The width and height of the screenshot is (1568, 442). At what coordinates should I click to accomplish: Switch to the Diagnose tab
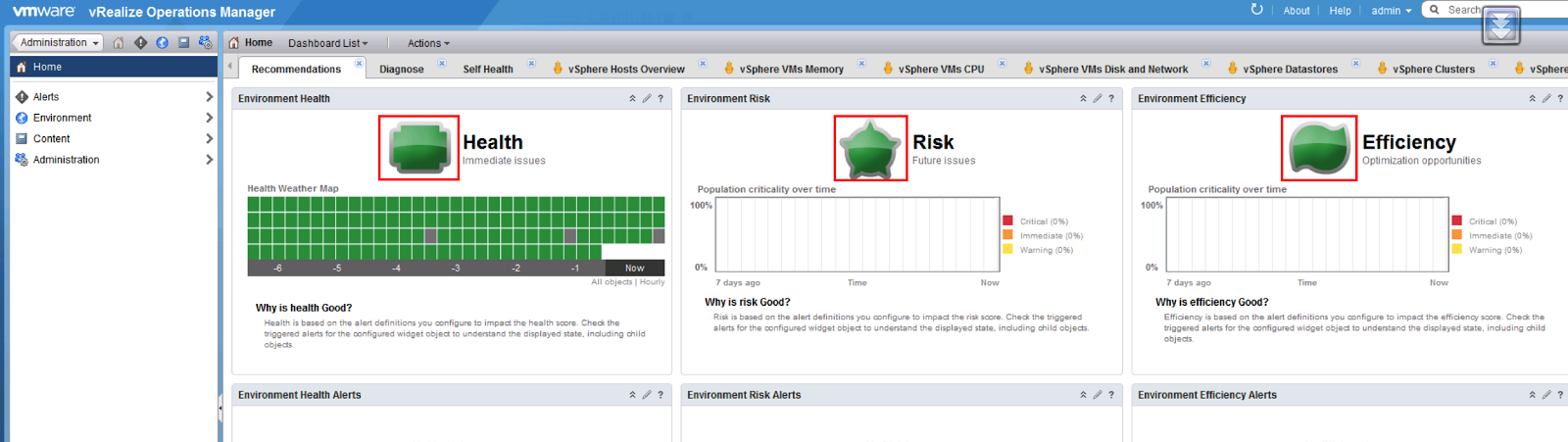click(x=402, y=70)
